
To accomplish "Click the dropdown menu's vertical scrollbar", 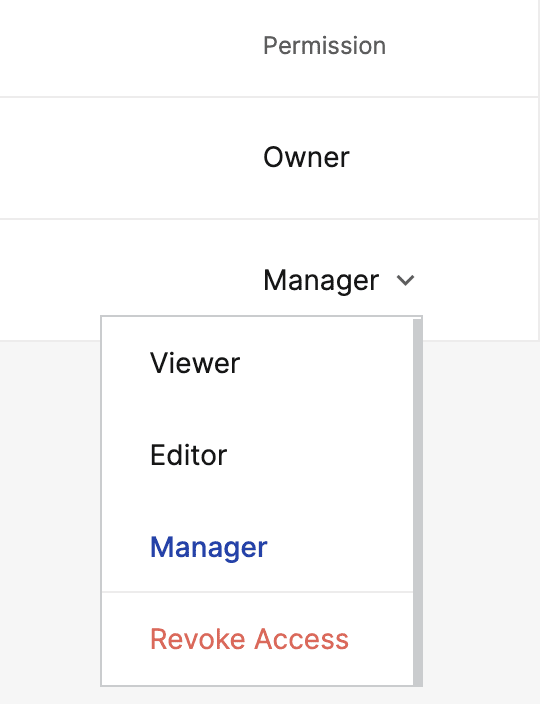I will (417, 502).
